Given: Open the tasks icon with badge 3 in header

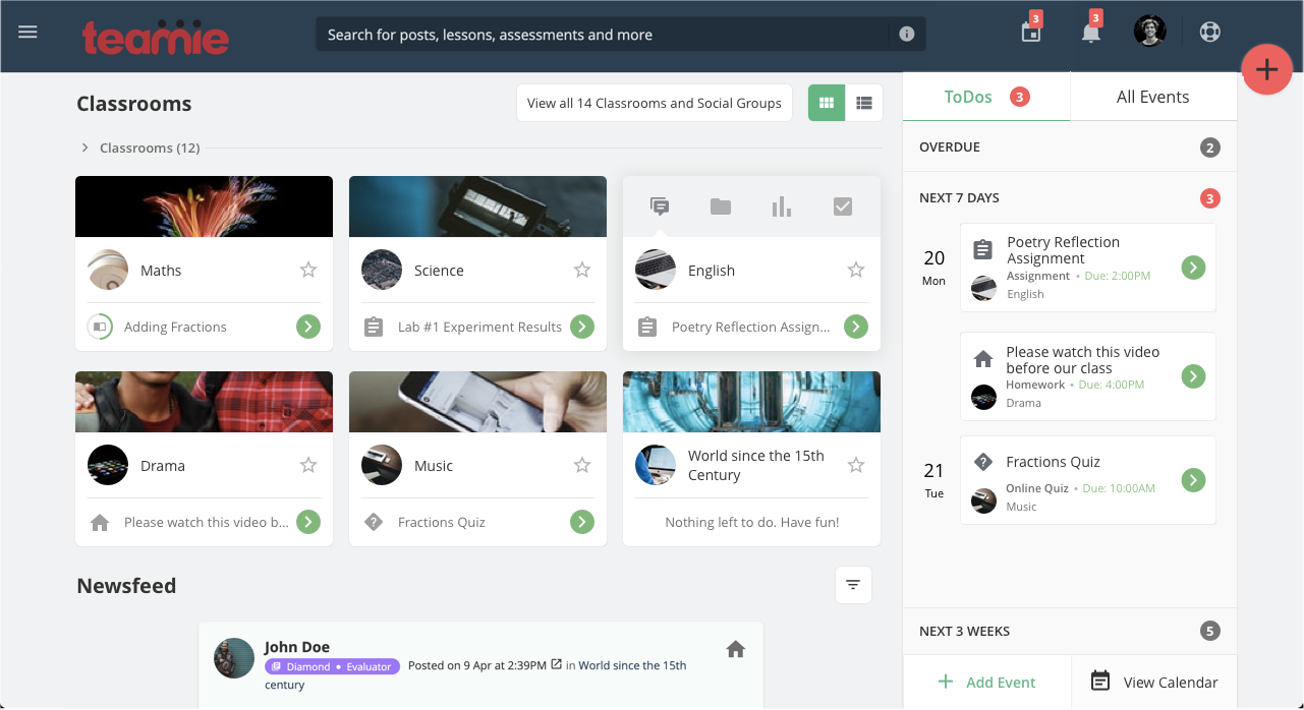Looking at the screenshot, I should (1031, 32).
